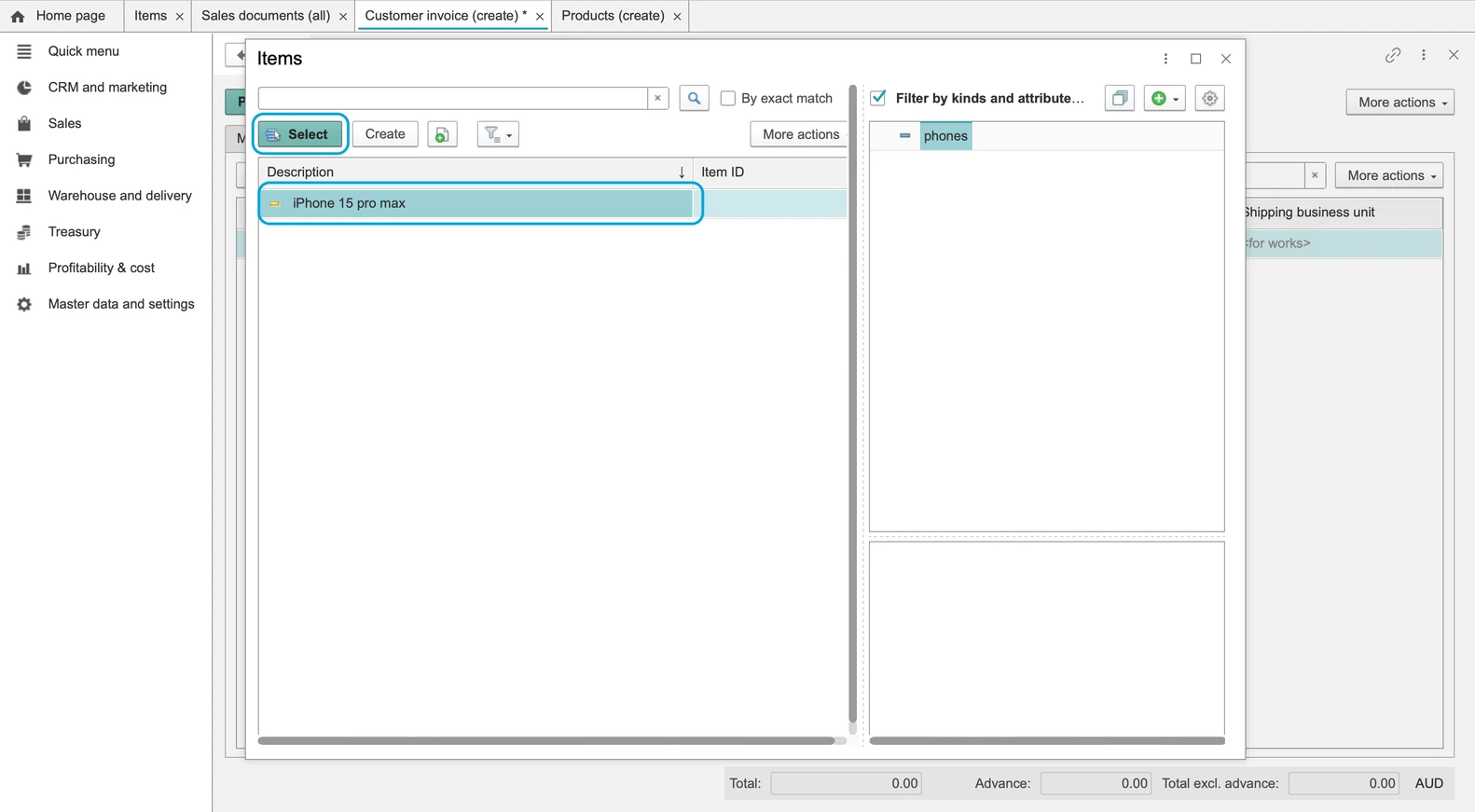
Task: Close the Customer invoice (create) tab
Action: pos(540,17)
